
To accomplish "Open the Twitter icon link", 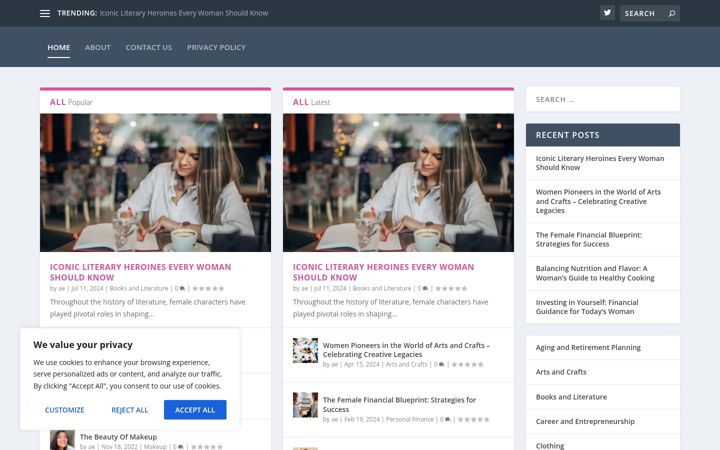I will coord(607,13).
